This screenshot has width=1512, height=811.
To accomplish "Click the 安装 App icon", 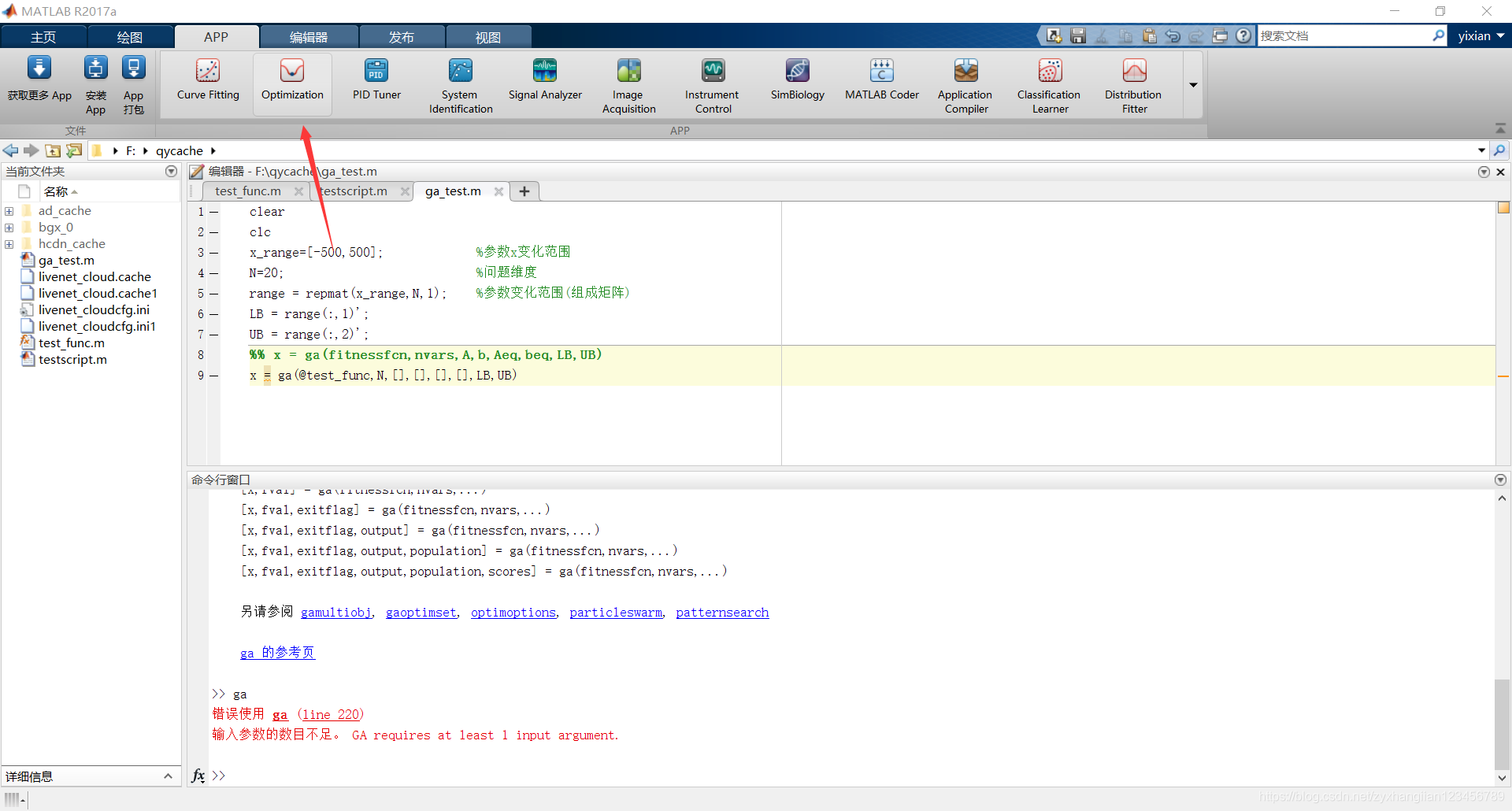I will click(95, 69).
